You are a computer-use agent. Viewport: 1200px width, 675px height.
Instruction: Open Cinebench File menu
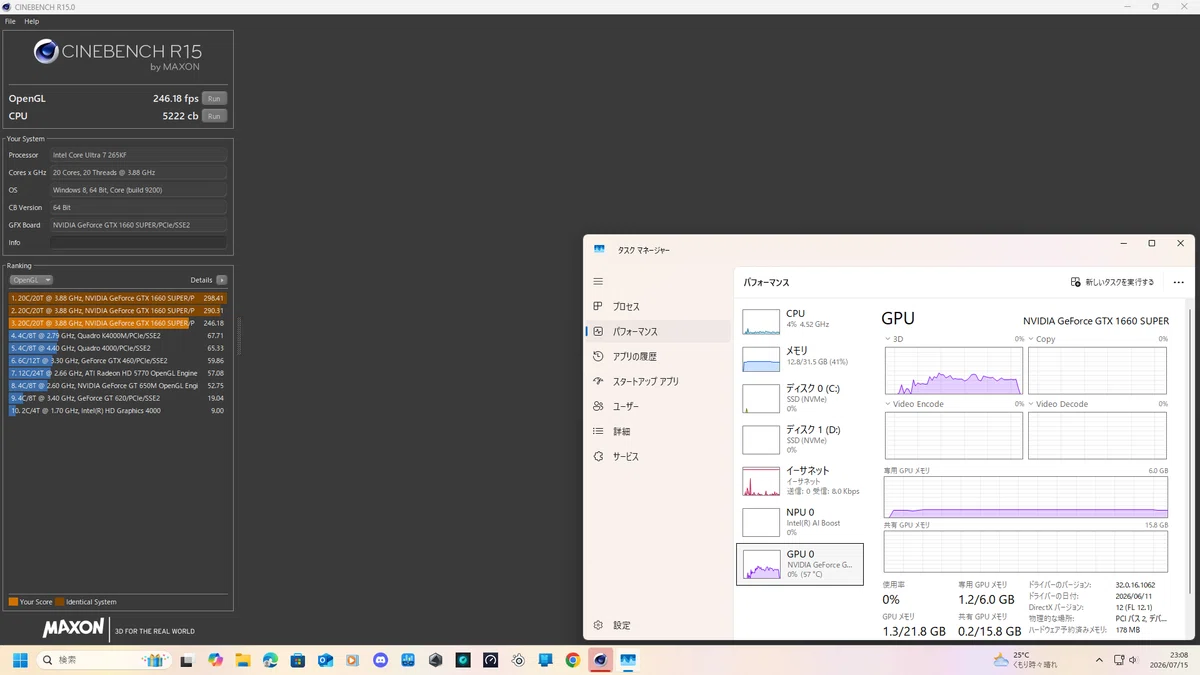click(10, 21)
